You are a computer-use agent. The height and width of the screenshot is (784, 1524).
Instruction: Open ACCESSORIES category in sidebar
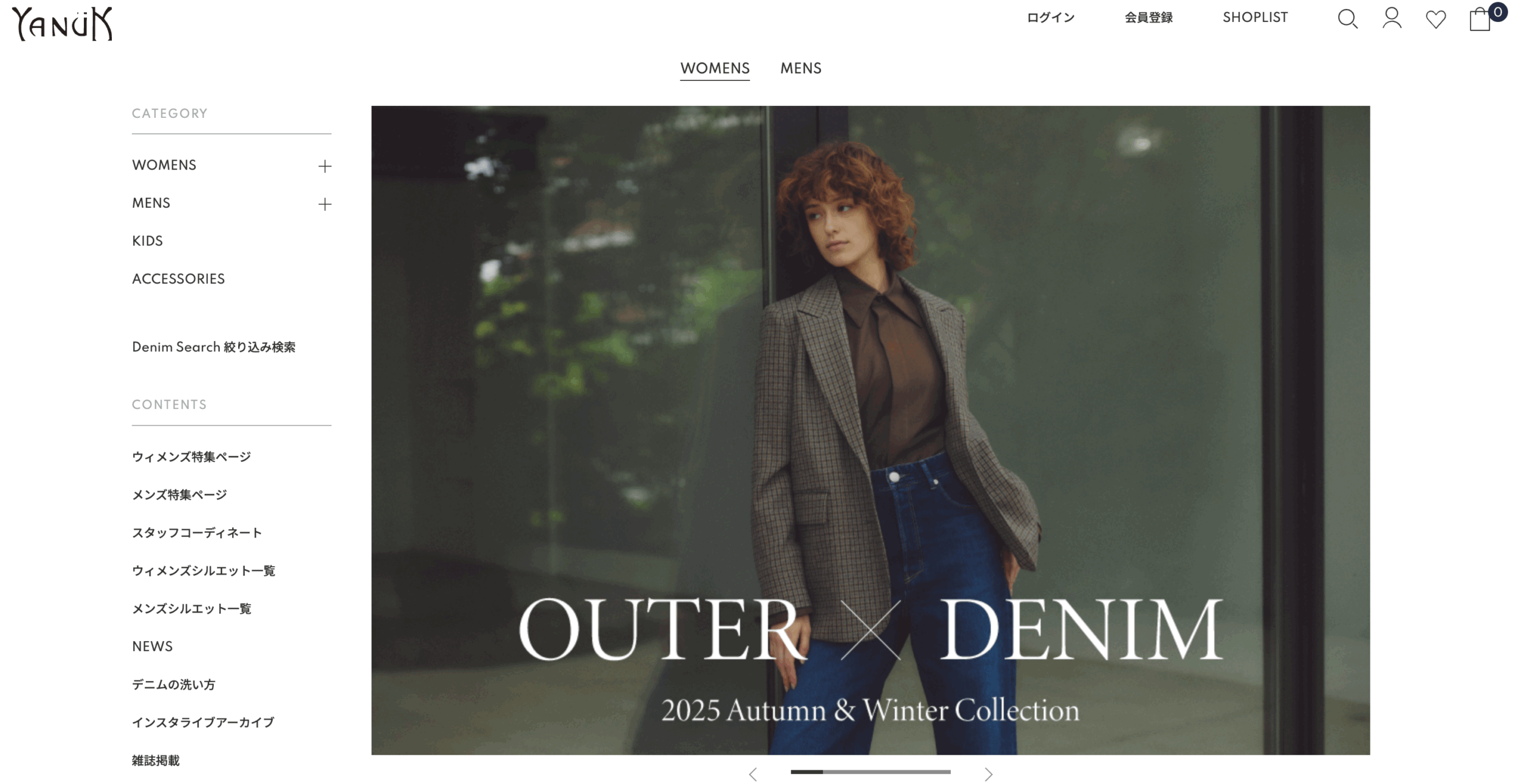point(178,279)
